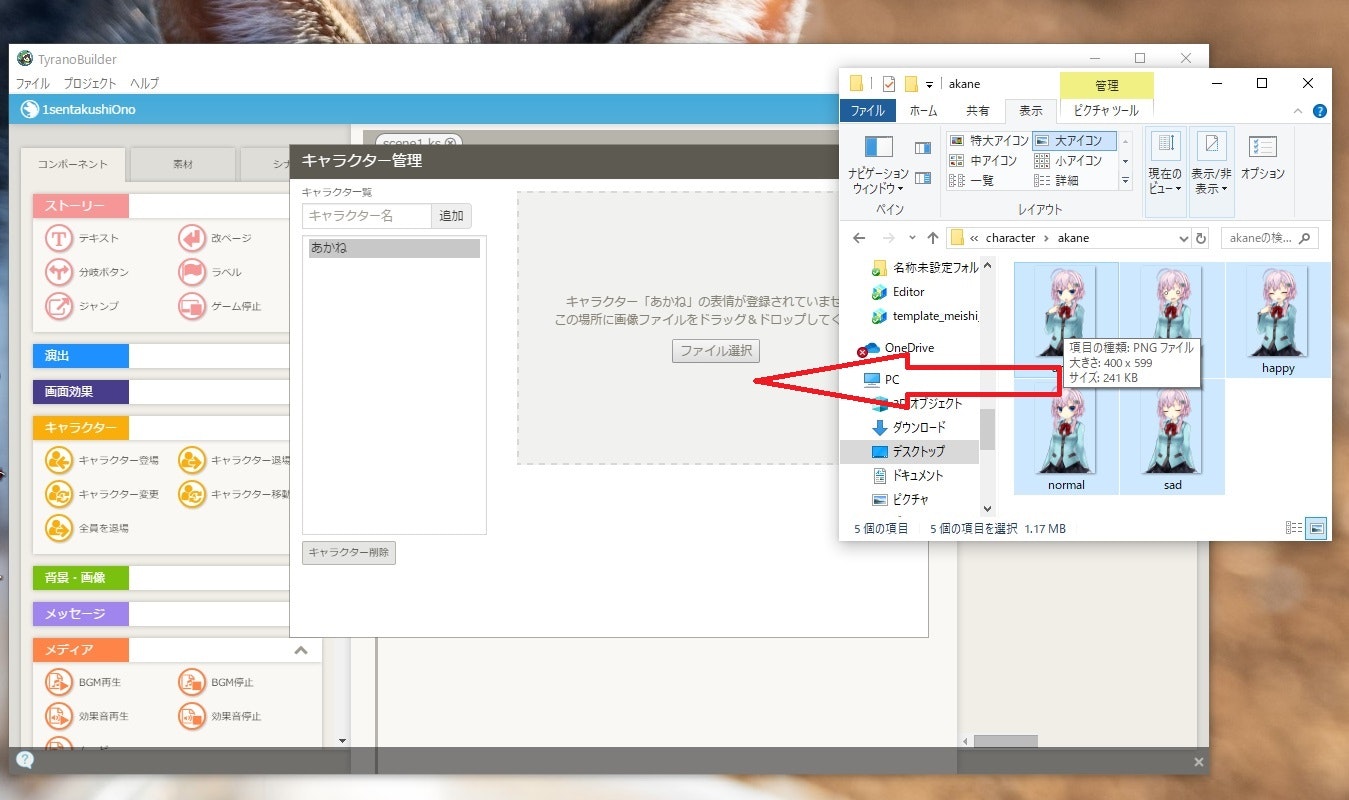The width and height of the screenshot is (1349, 800).
Task: Select the 分岐ボタン branch button component
Action: click(87, 272)
